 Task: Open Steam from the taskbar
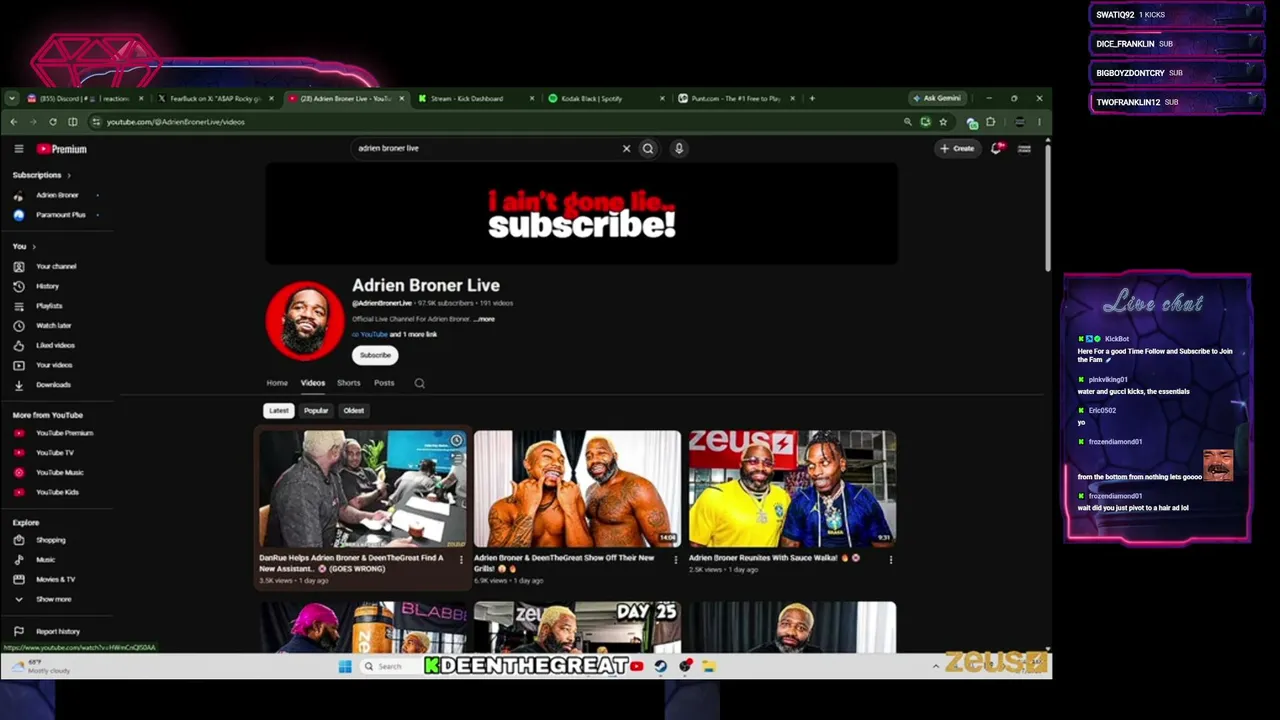pyautogui.click(x=661, y=666)
